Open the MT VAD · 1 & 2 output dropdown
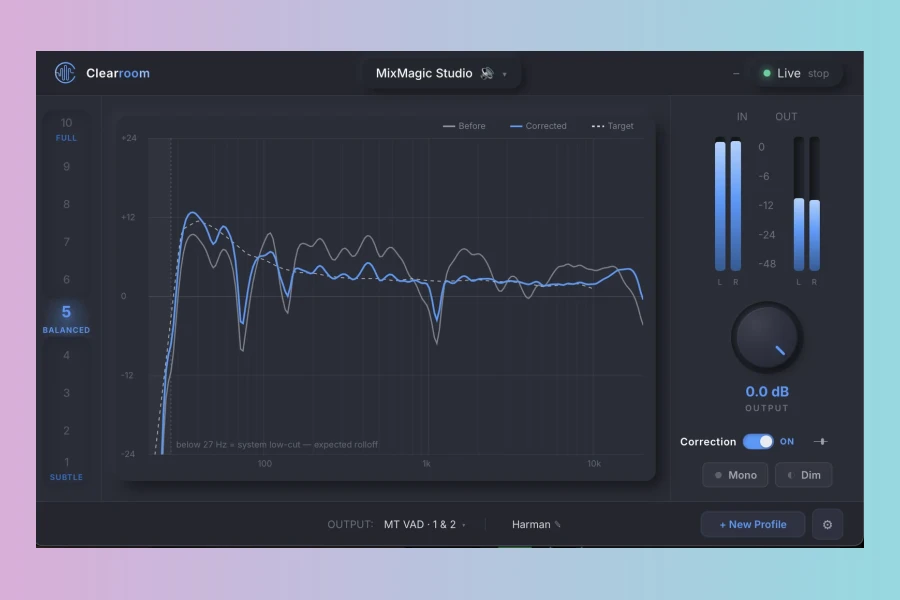Viewport: 900px width, 600px height. click(425, 524)
